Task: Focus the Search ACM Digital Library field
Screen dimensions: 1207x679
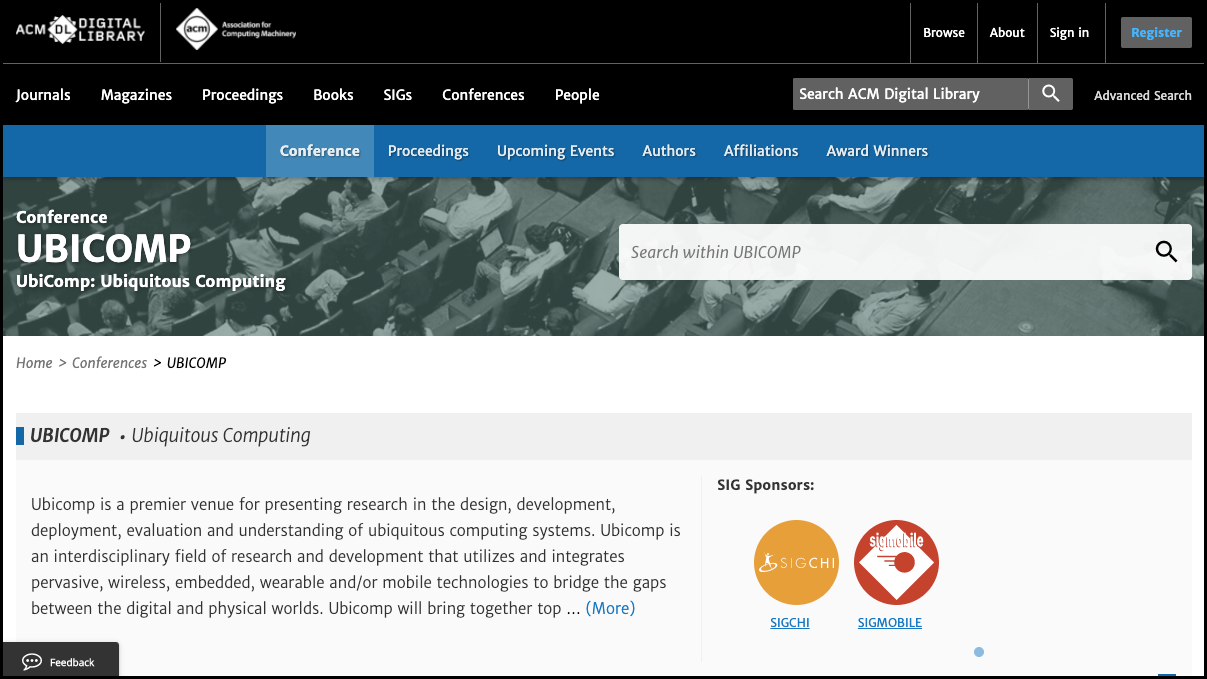Action: tap(911, 94)
